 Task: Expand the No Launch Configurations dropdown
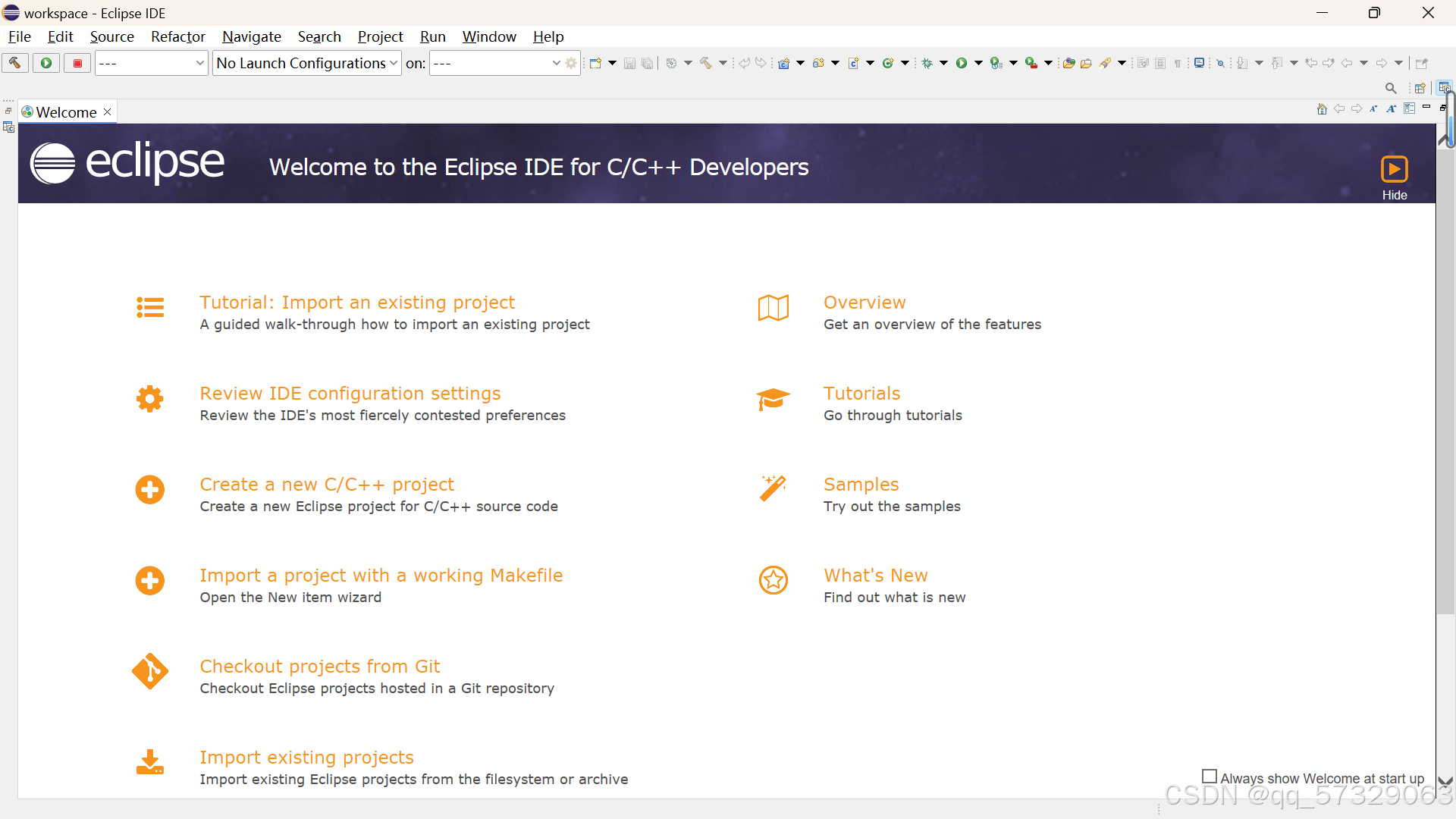(306, 63)
